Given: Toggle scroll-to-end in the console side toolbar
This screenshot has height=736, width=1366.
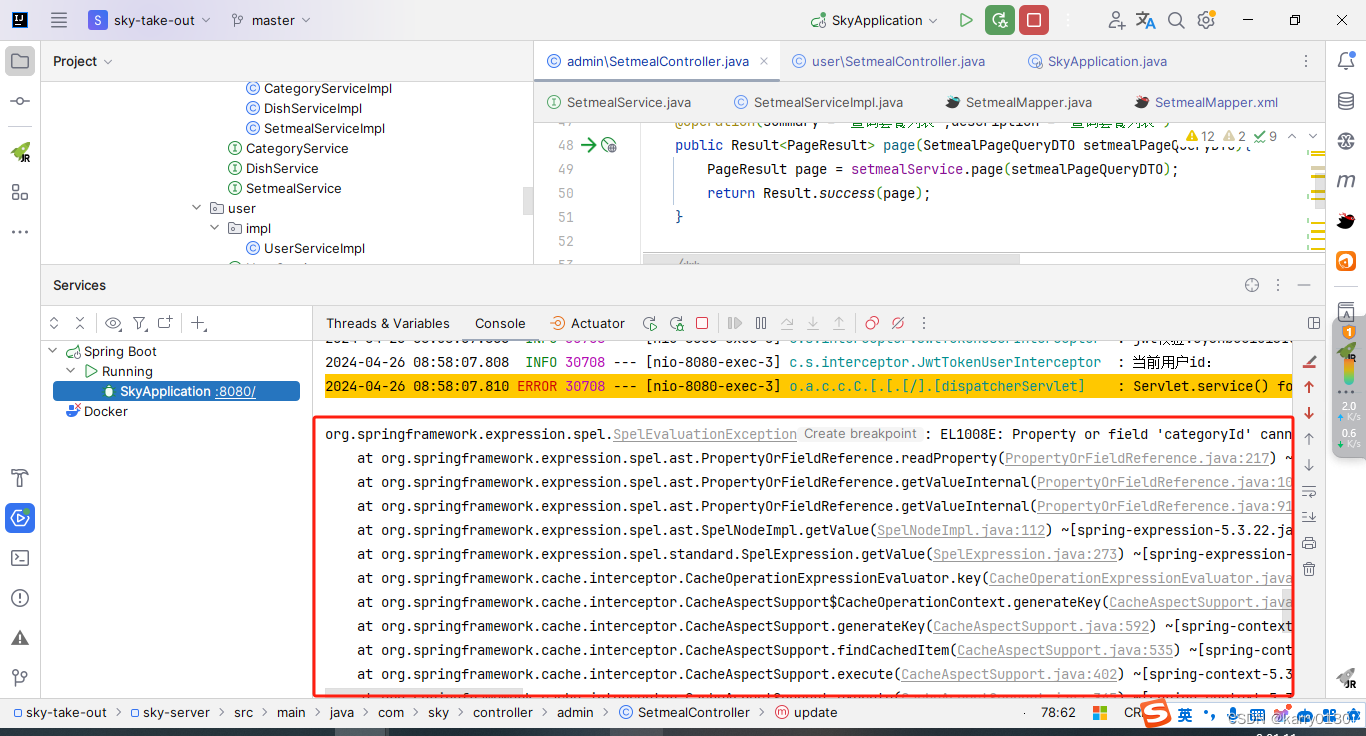Looking at the screenshot, I should click(1309, 516).
